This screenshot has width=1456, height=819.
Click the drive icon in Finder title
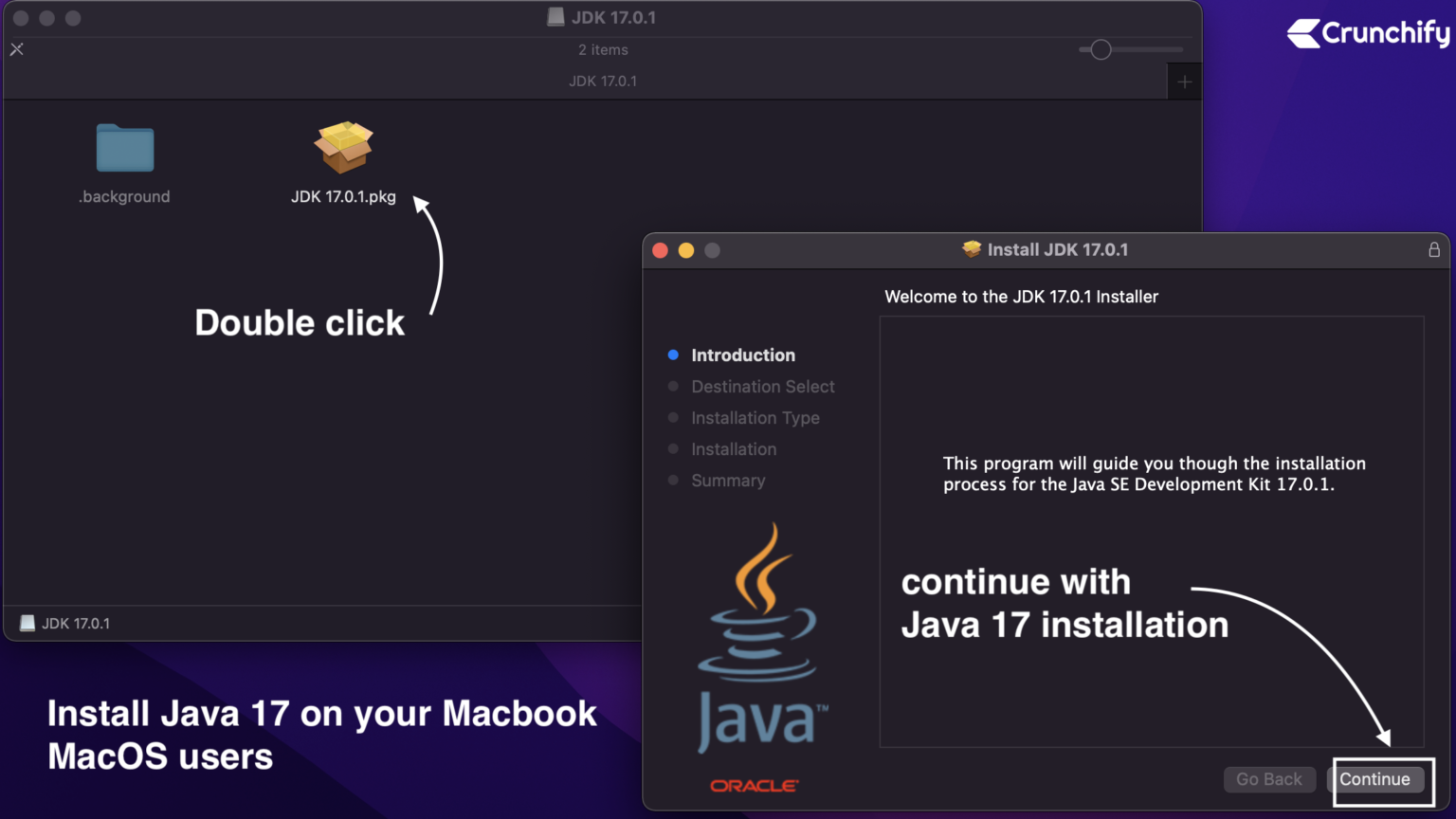pos(556,17)
